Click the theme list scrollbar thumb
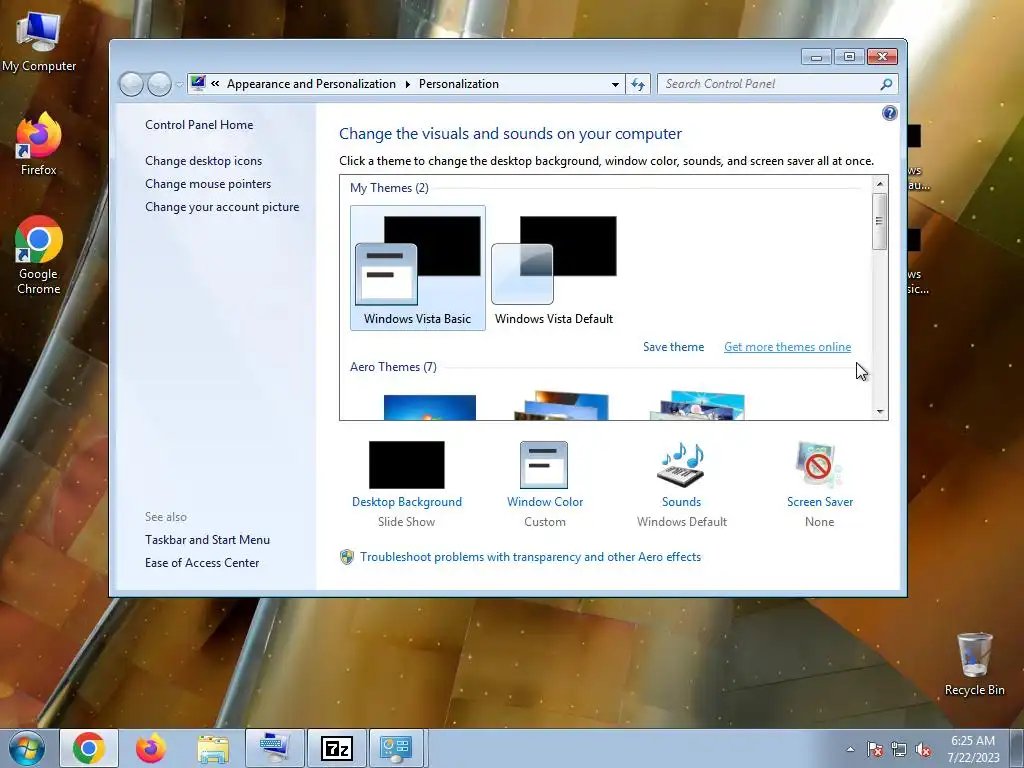 coord(880,221)
